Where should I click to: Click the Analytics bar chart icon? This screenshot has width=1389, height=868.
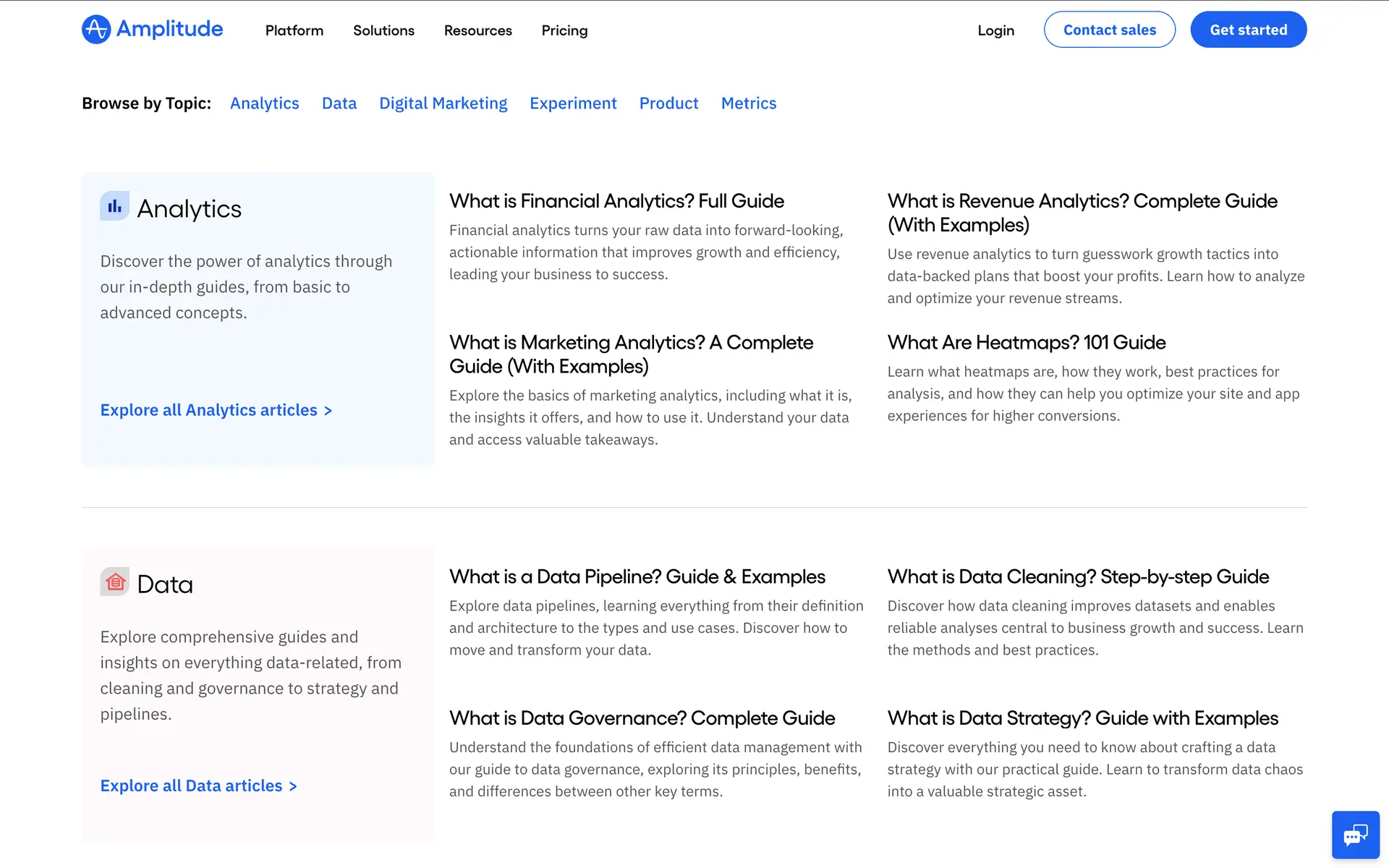(x=114, y=206)
